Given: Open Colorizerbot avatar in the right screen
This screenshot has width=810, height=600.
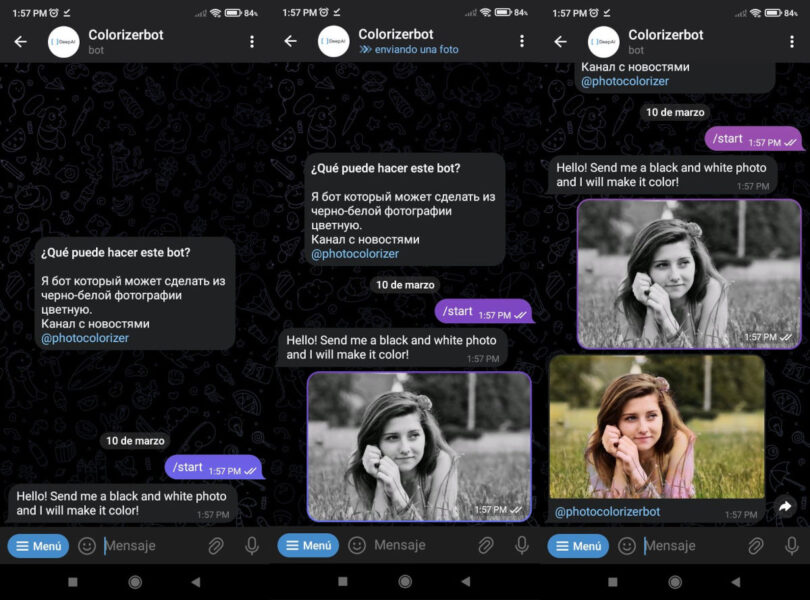Looking at the screenshot, I should pyautogui.click(x=604, y=42).
